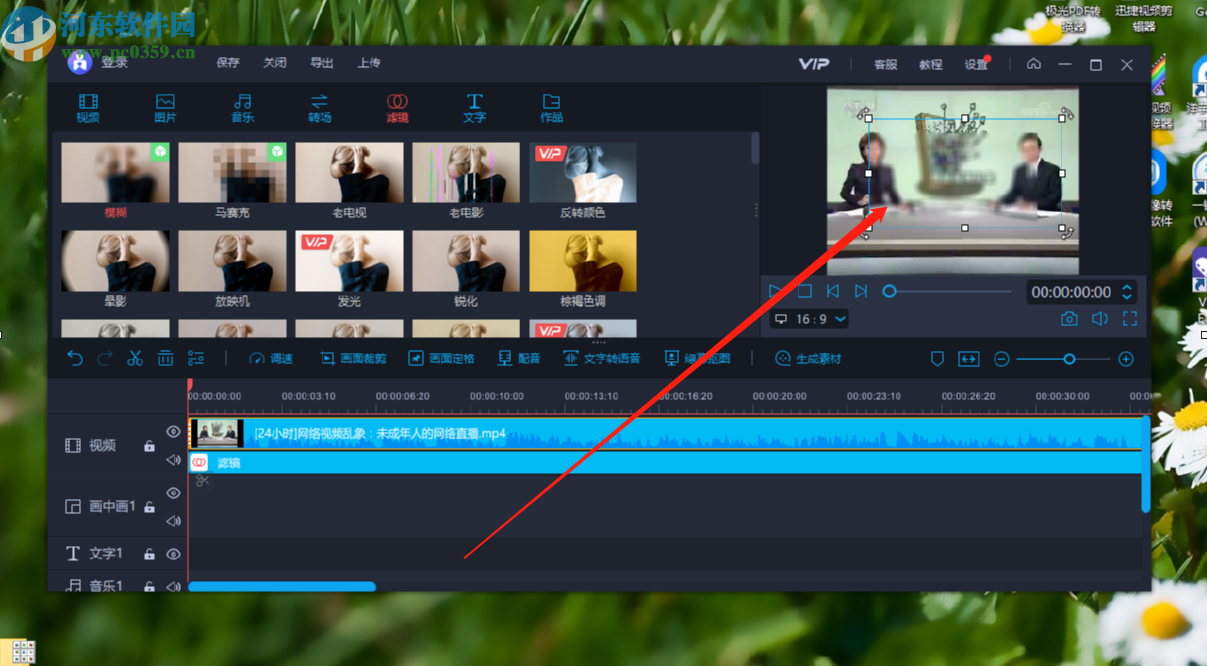Mute the 视频 track audio

coord(173,460)
